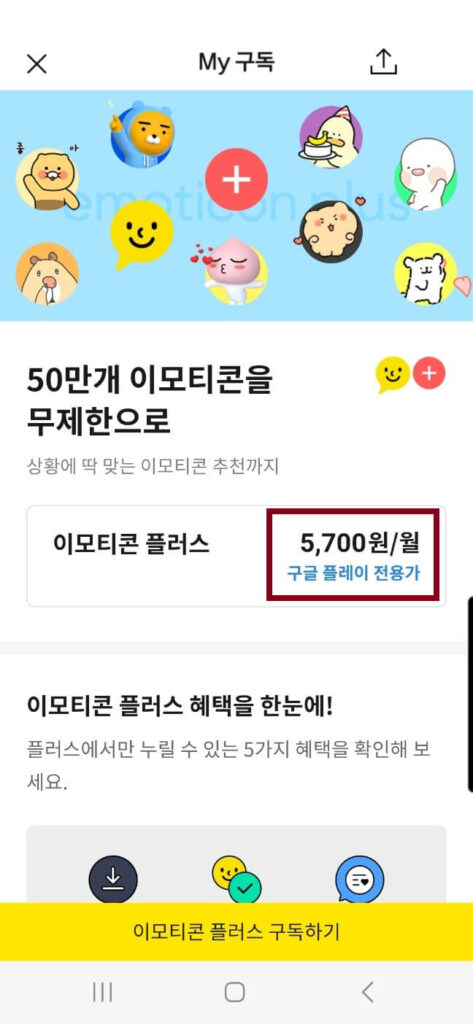This screenshot has width=473, height=1024.
Task: Tap the smiley with green checkmark benefit icon
Action: pos(236,879)
